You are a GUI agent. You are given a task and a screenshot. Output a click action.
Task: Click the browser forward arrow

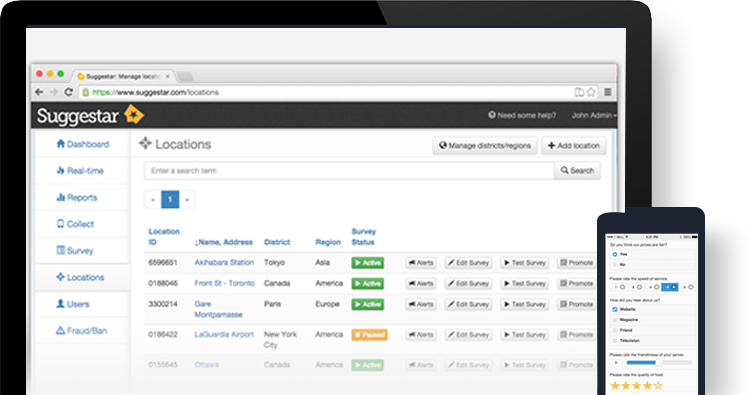pyautogui.click(x=54, y=92)
